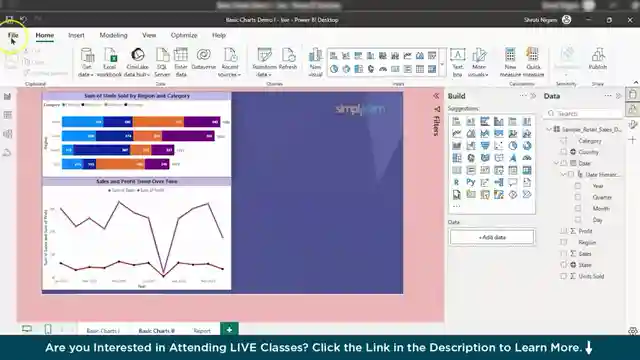The width and height of the screenshot is (640, 360).
Task: Show more visuals via ellipsis in Build pane
Action: pos(456,206)
